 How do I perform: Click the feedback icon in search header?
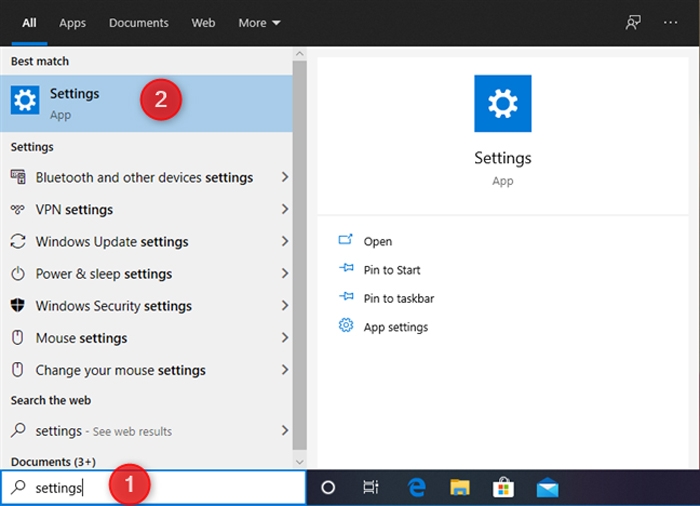pyautogui.click(x=633, y=22)
